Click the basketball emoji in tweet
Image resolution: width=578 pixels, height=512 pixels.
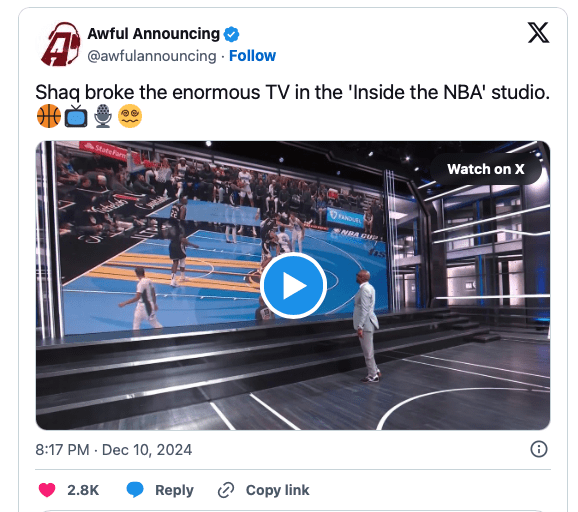pos(49,116)
